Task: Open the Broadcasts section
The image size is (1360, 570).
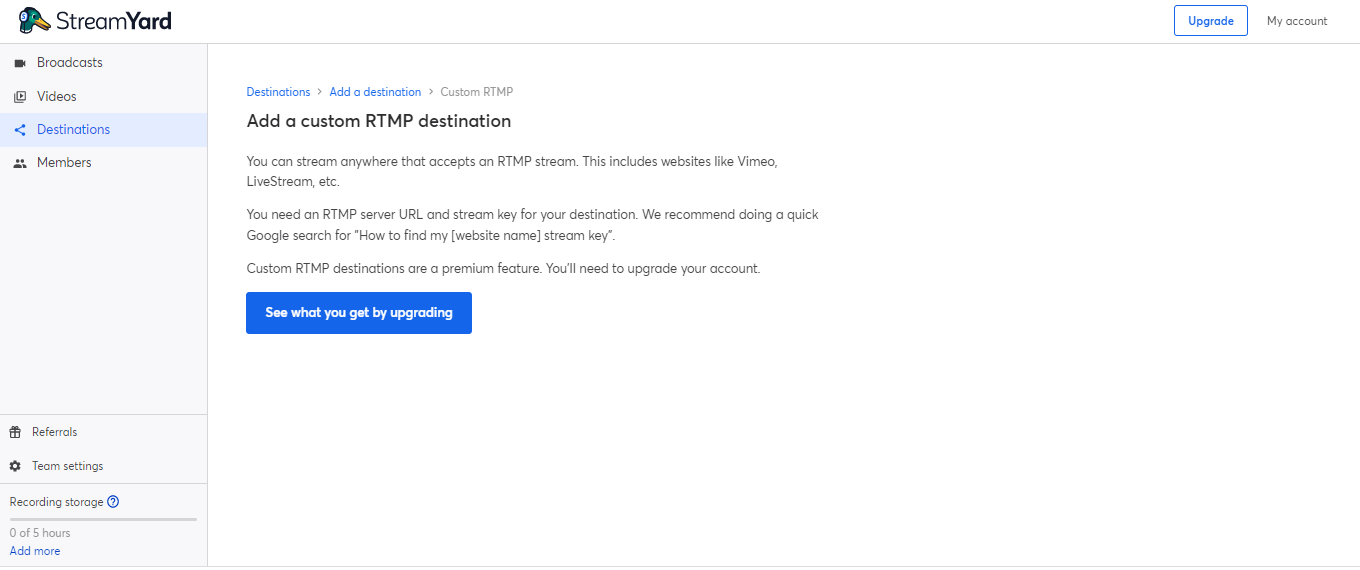Action: 104,62
